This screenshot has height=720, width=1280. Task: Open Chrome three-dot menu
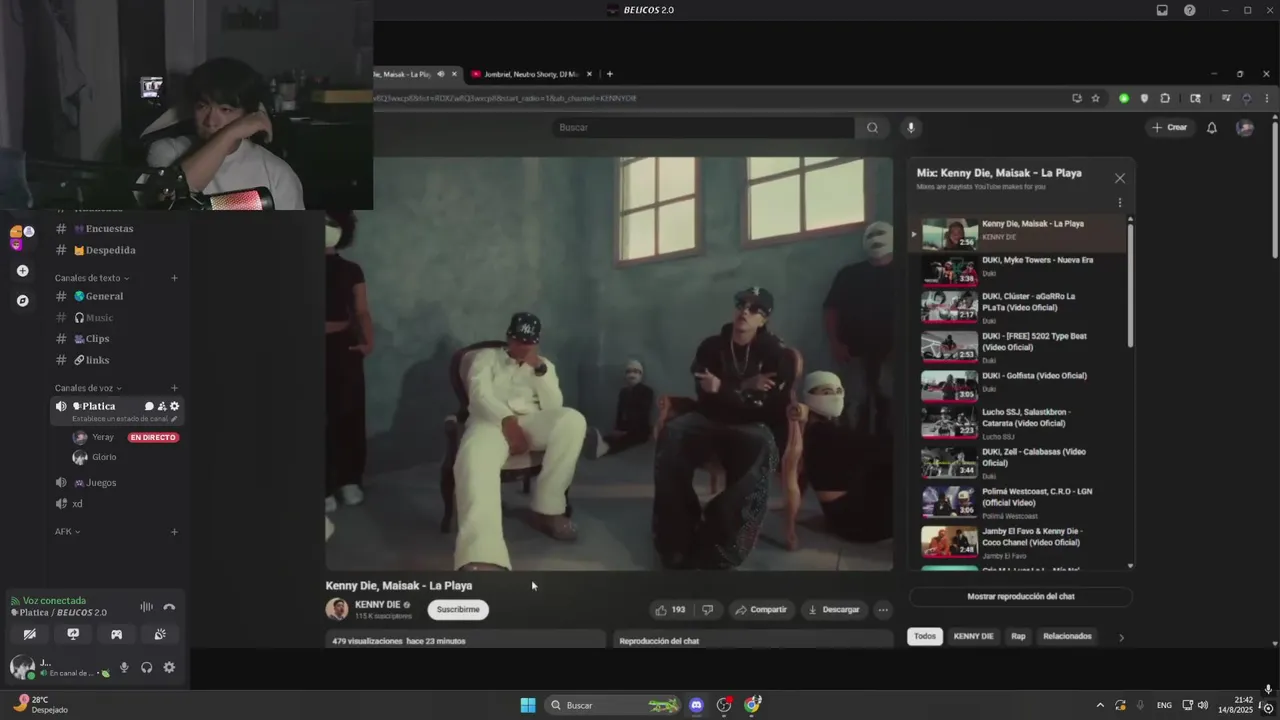point(1266,98)
